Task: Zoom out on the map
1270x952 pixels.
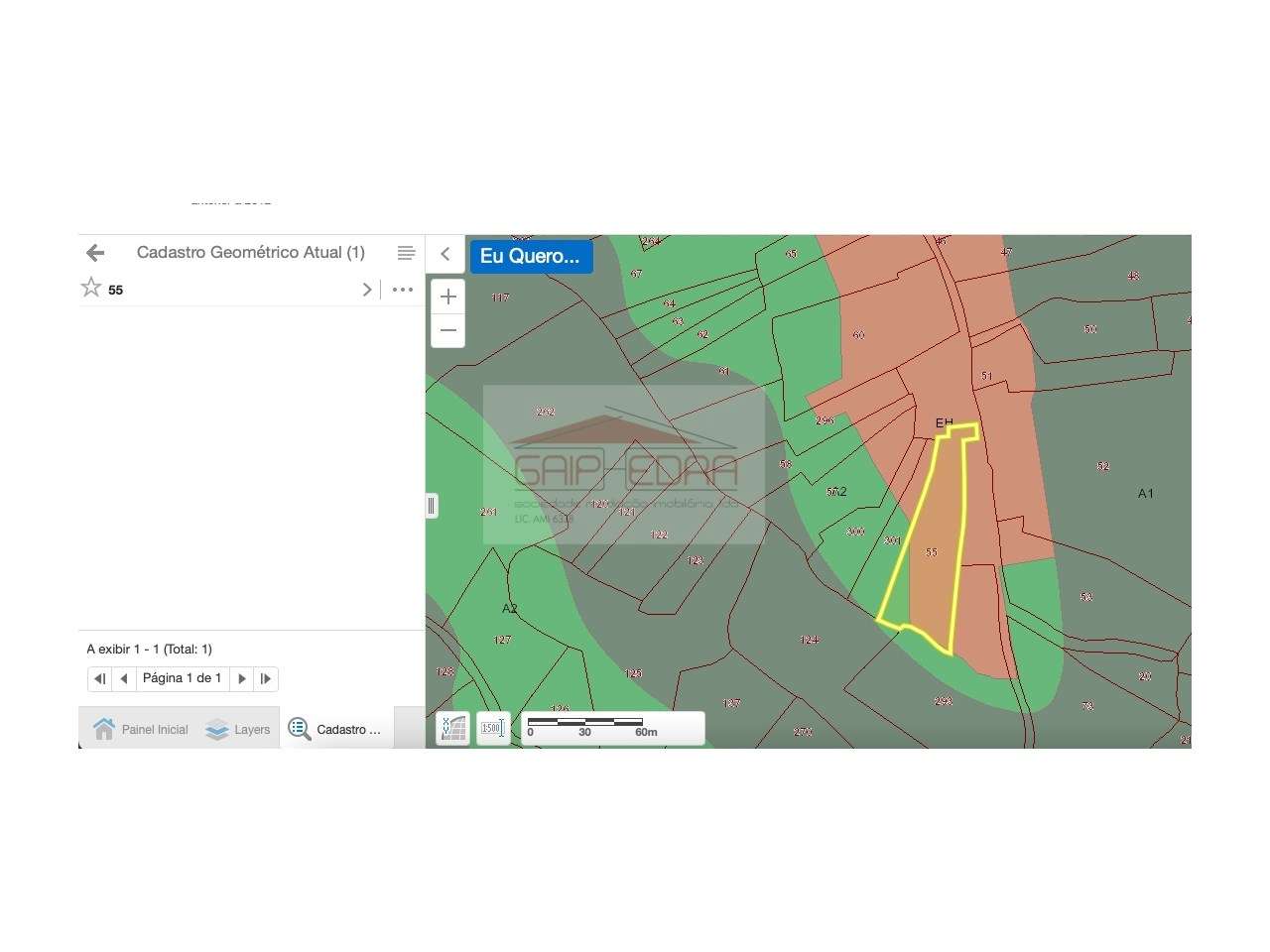Action: [448, 330]
